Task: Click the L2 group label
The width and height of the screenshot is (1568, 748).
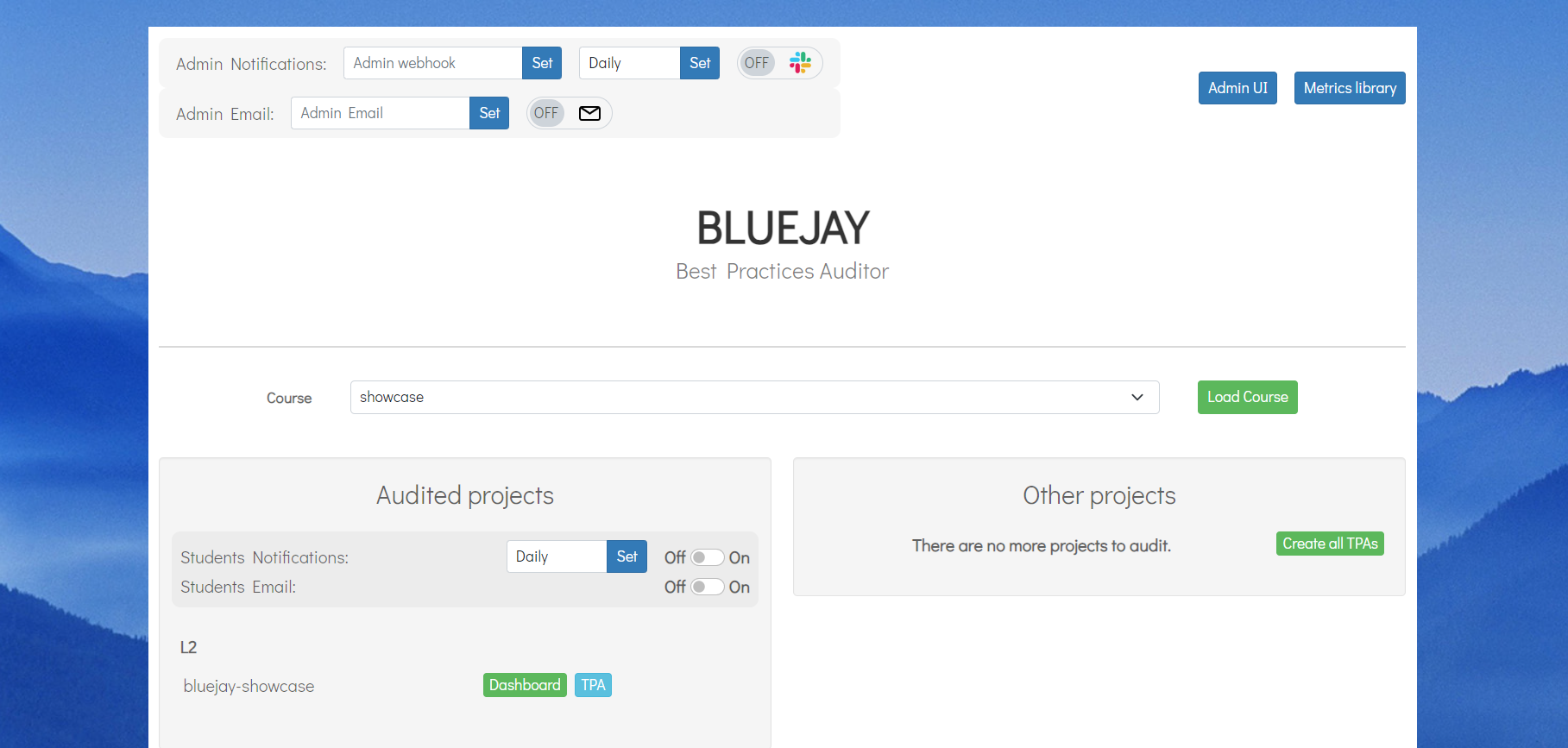Action: pos(188,647)
